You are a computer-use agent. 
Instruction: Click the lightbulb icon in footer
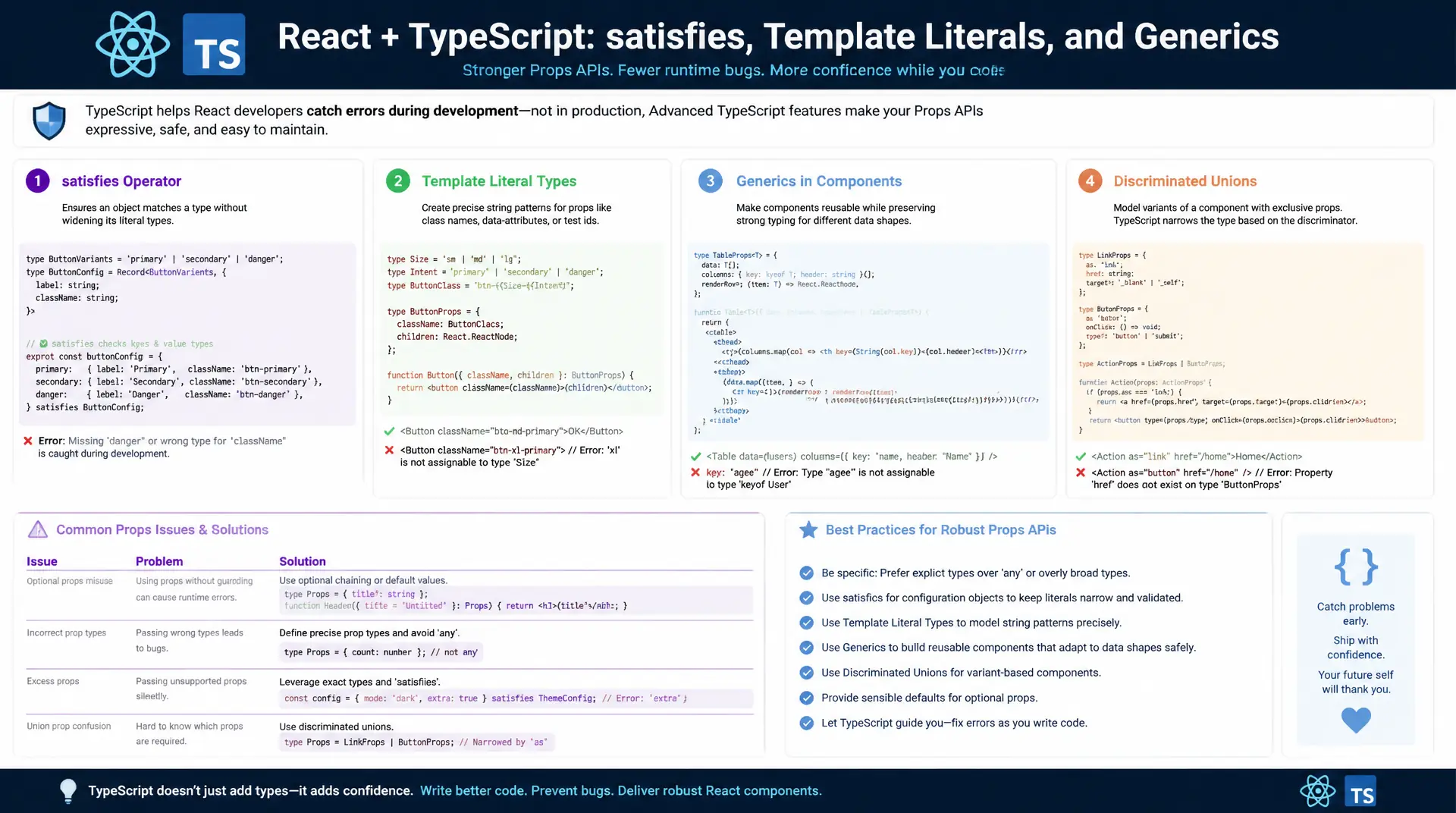coord(68,790)
